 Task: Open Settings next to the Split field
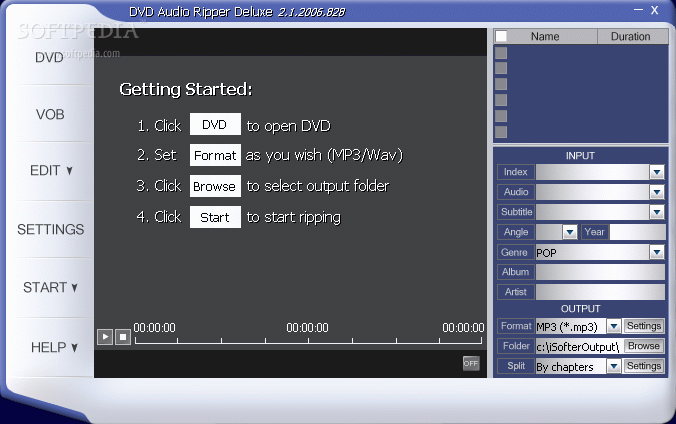pyautogui.click(x=644, y=366)
